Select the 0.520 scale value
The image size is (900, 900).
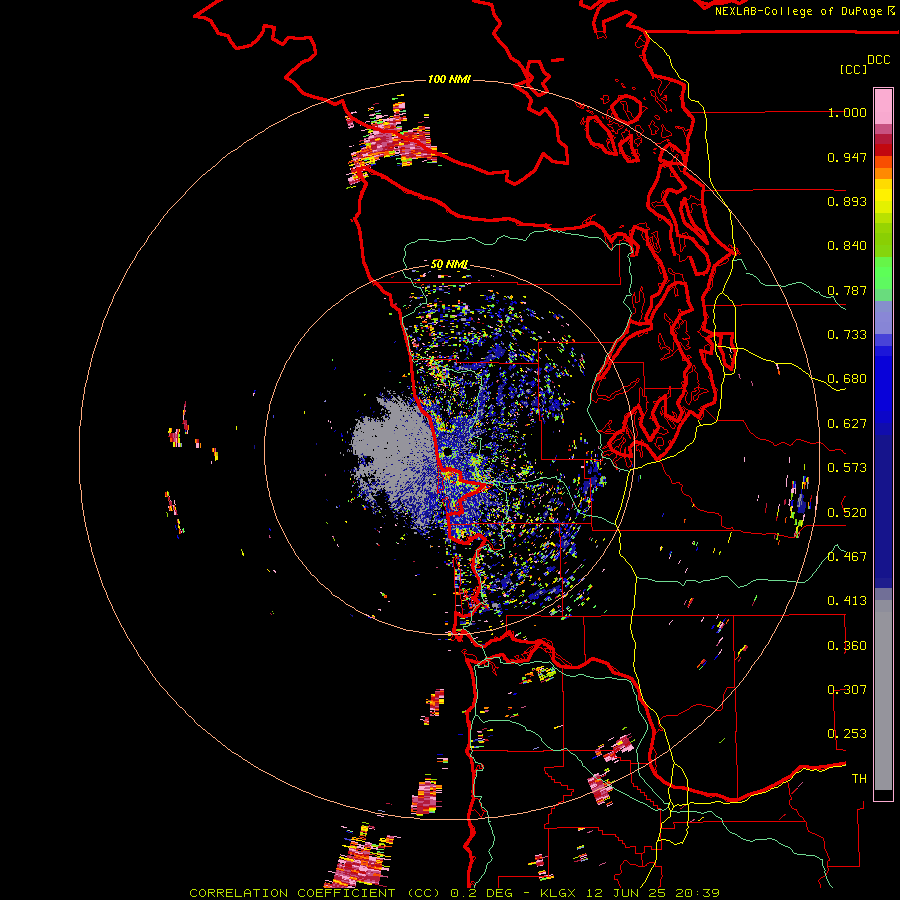[847, 512]
